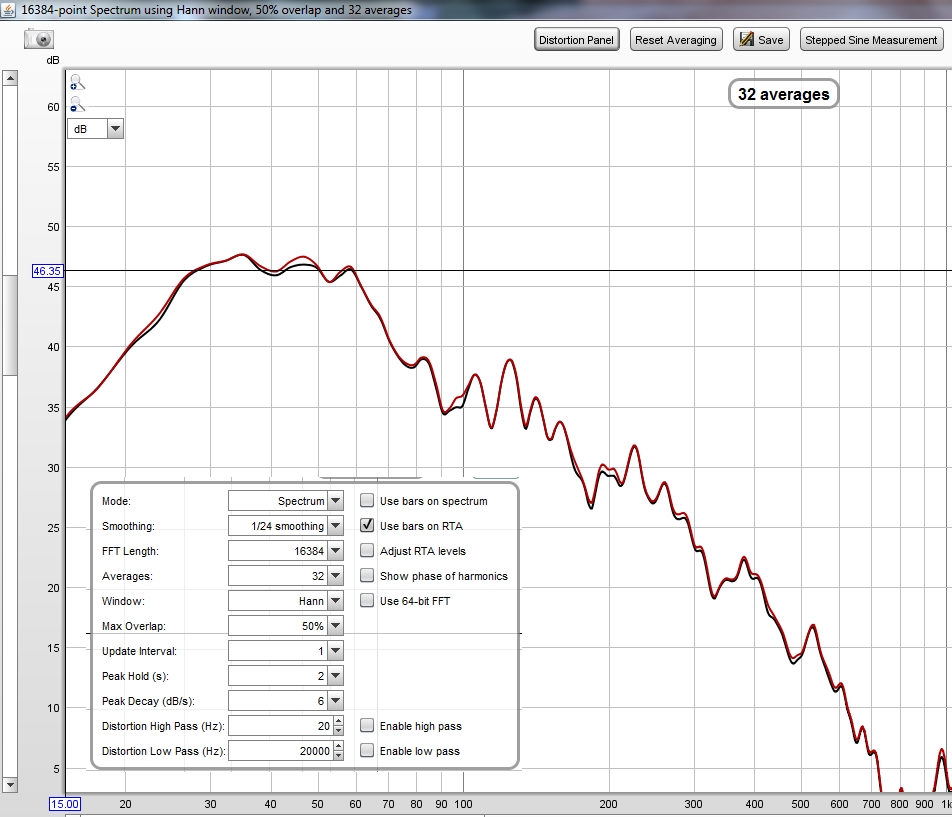The width and height of the screenshot is (952, 817).
Task: Click the vertical scrollbar up arrow
Action: coord(10,78)
